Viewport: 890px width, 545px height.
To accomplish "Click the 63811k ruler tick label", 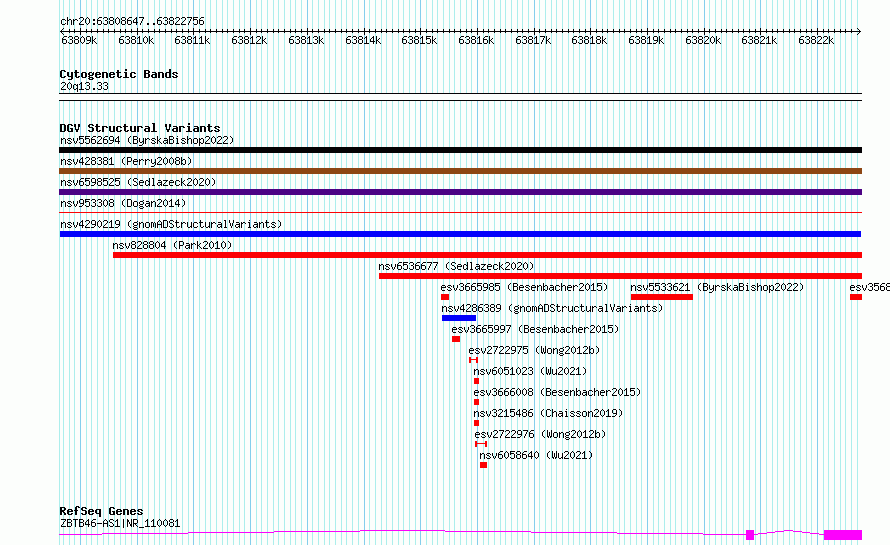I will (192, 40).
